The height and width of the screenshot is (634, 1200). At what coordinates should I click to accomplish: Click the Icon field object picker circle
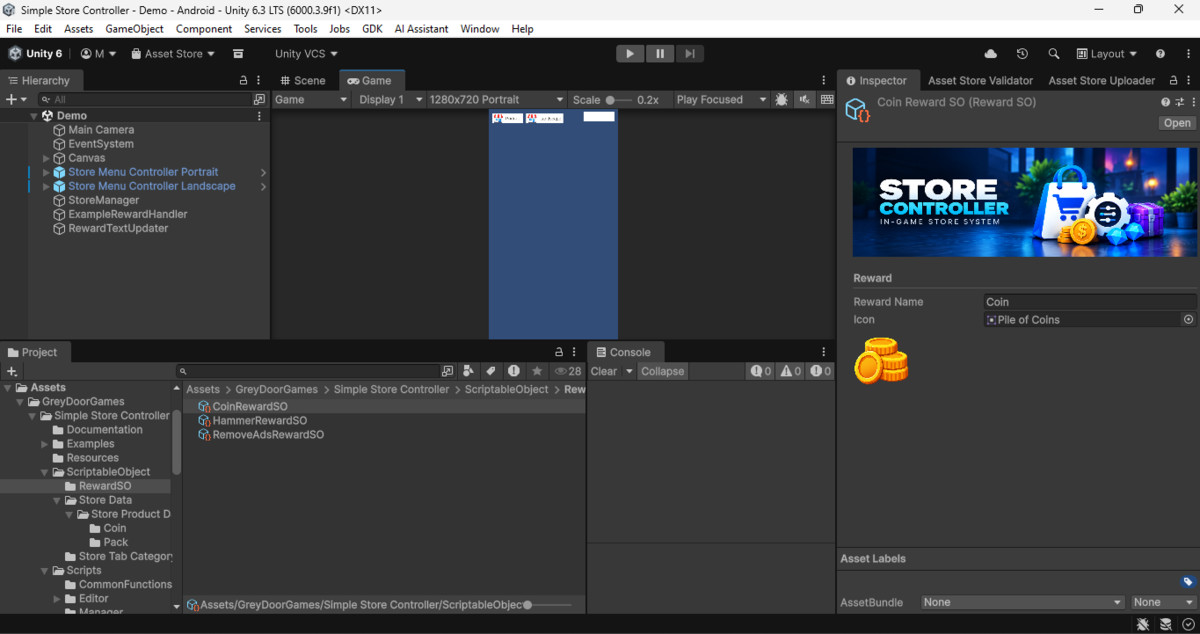coord(1188,320)
